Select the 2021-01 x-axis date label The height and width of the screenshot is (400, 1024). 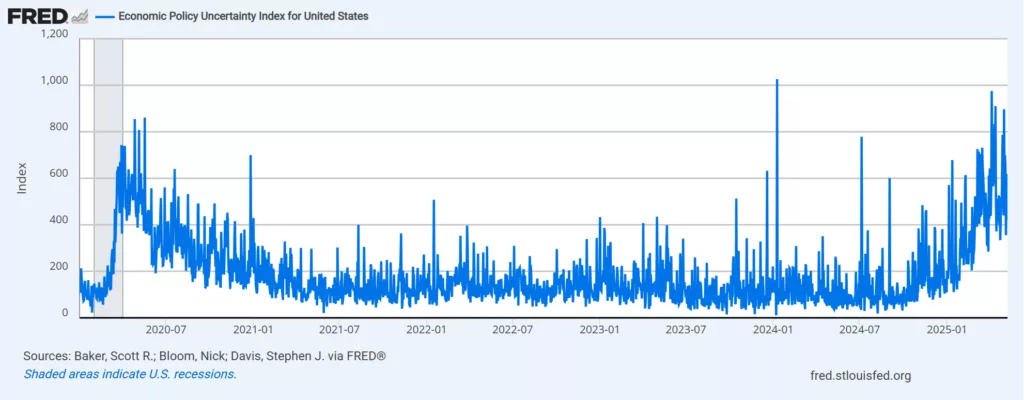(x=253, y=328)
